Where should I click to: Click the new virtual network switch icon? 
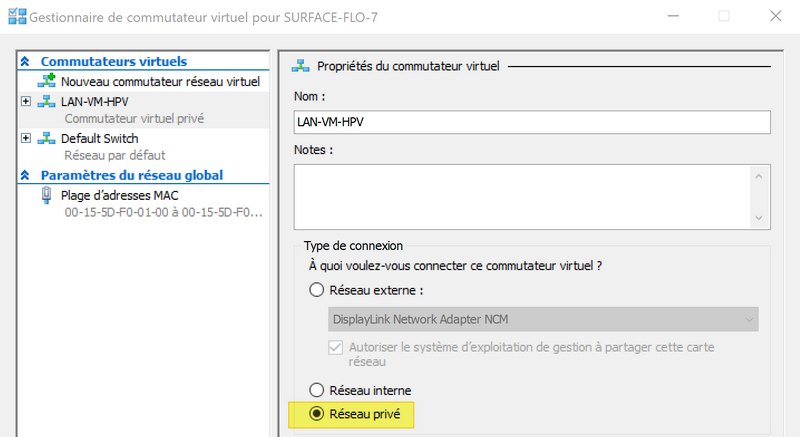[46, 81]
